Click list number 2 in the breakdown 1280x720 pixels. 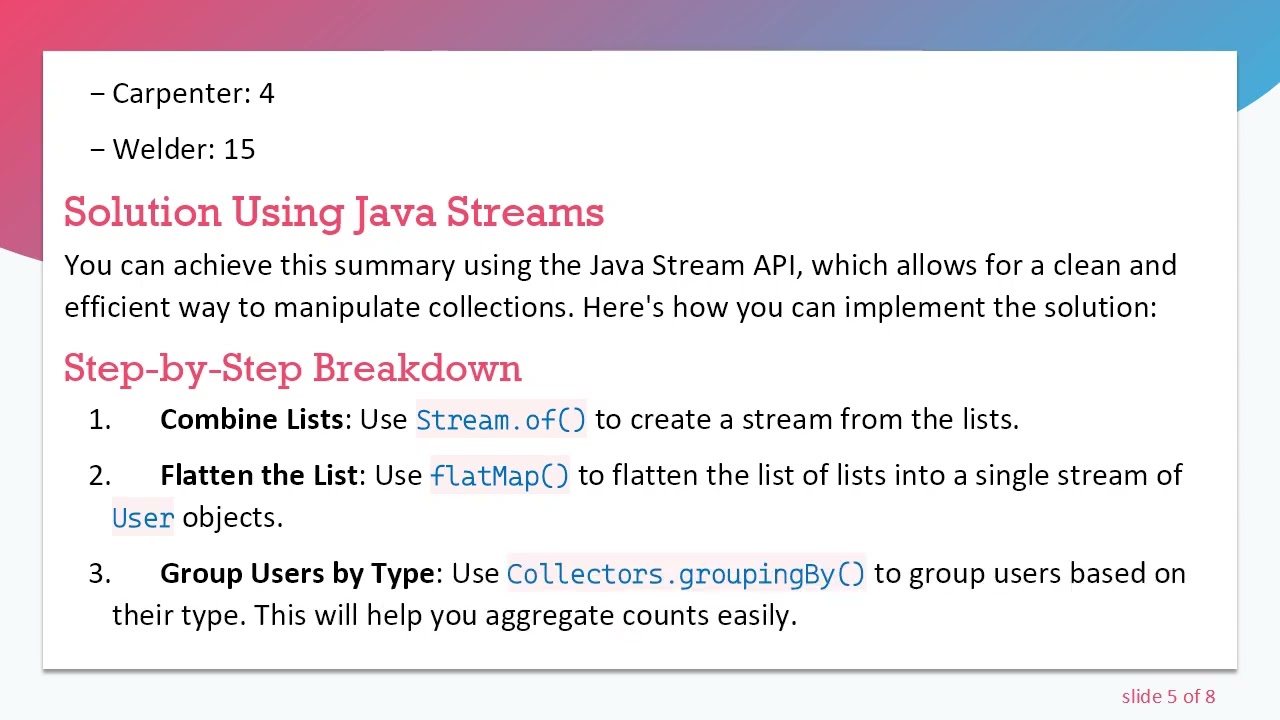coord(99,476)
